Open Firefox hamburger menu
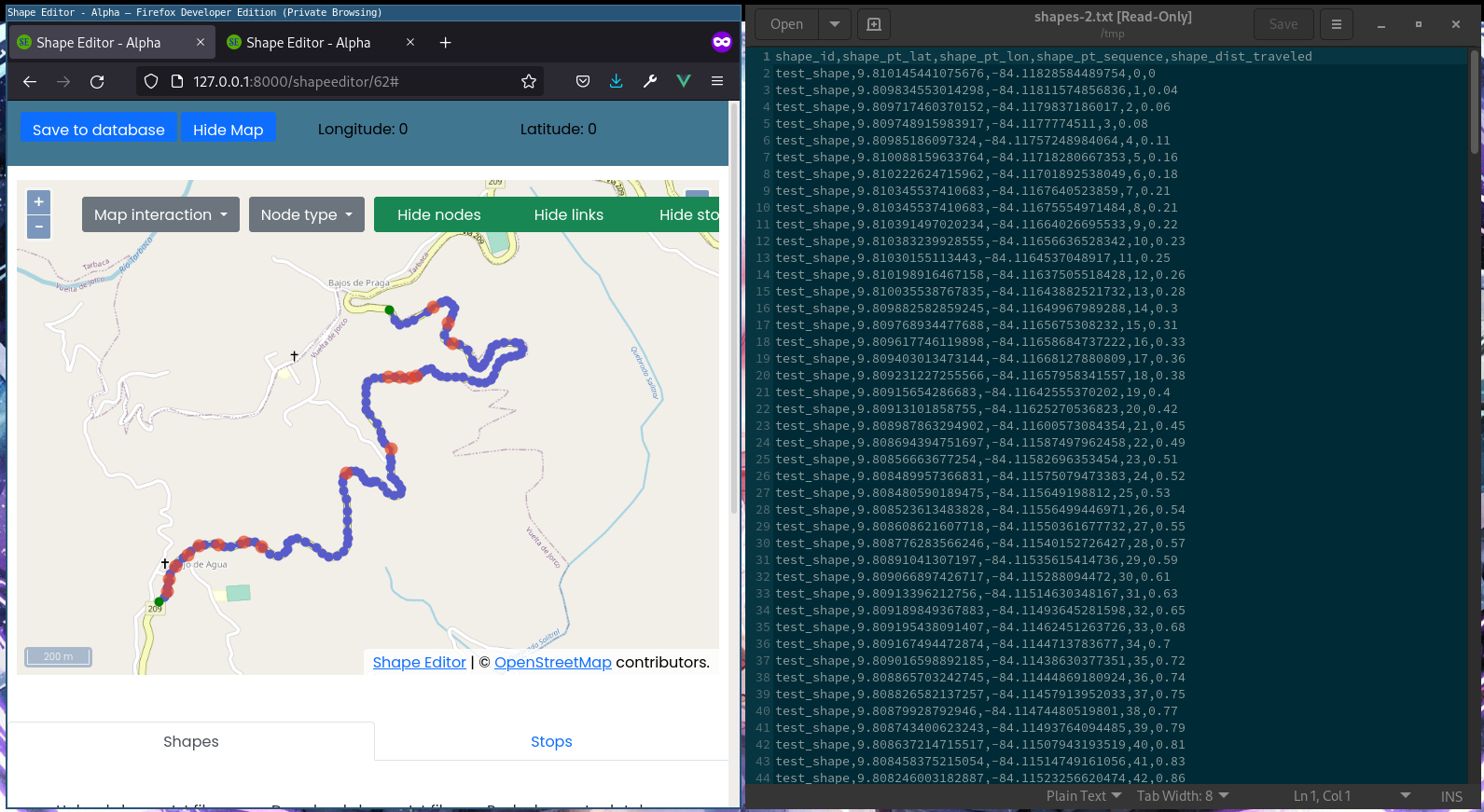 click(x=717, y=82)
